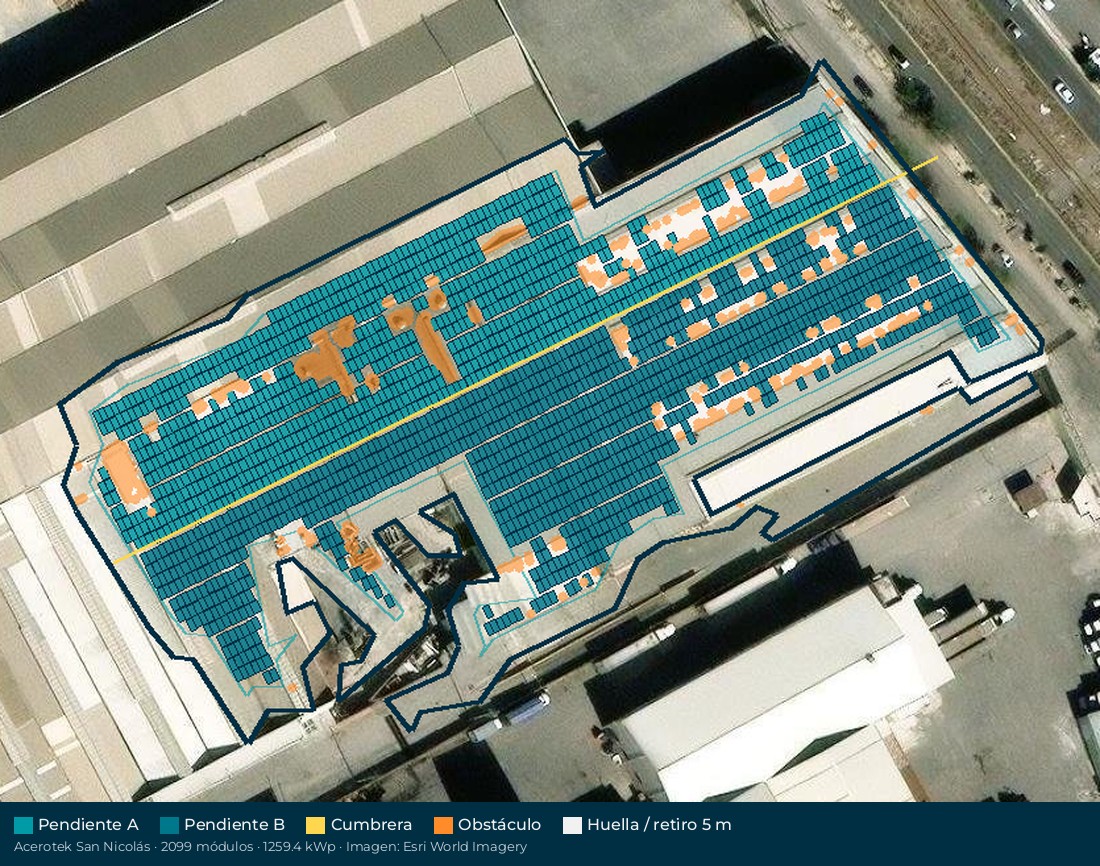Viewport: 1100px width, 866px height.
Task: Click the "2099 módulos" caption text
Action: pyautogui.click(x=207, y=847)
